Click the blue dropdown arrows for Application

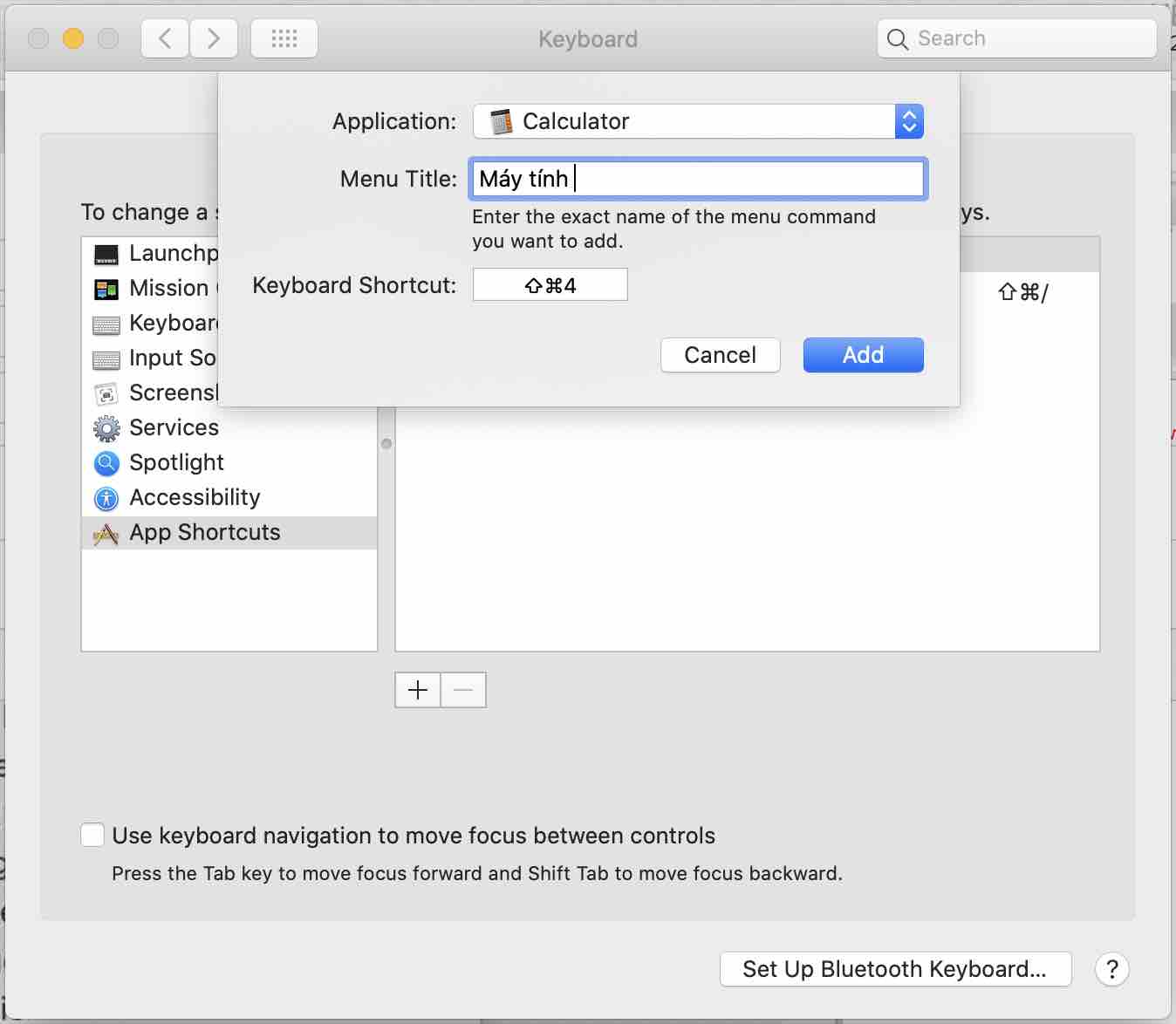[909, 121]
